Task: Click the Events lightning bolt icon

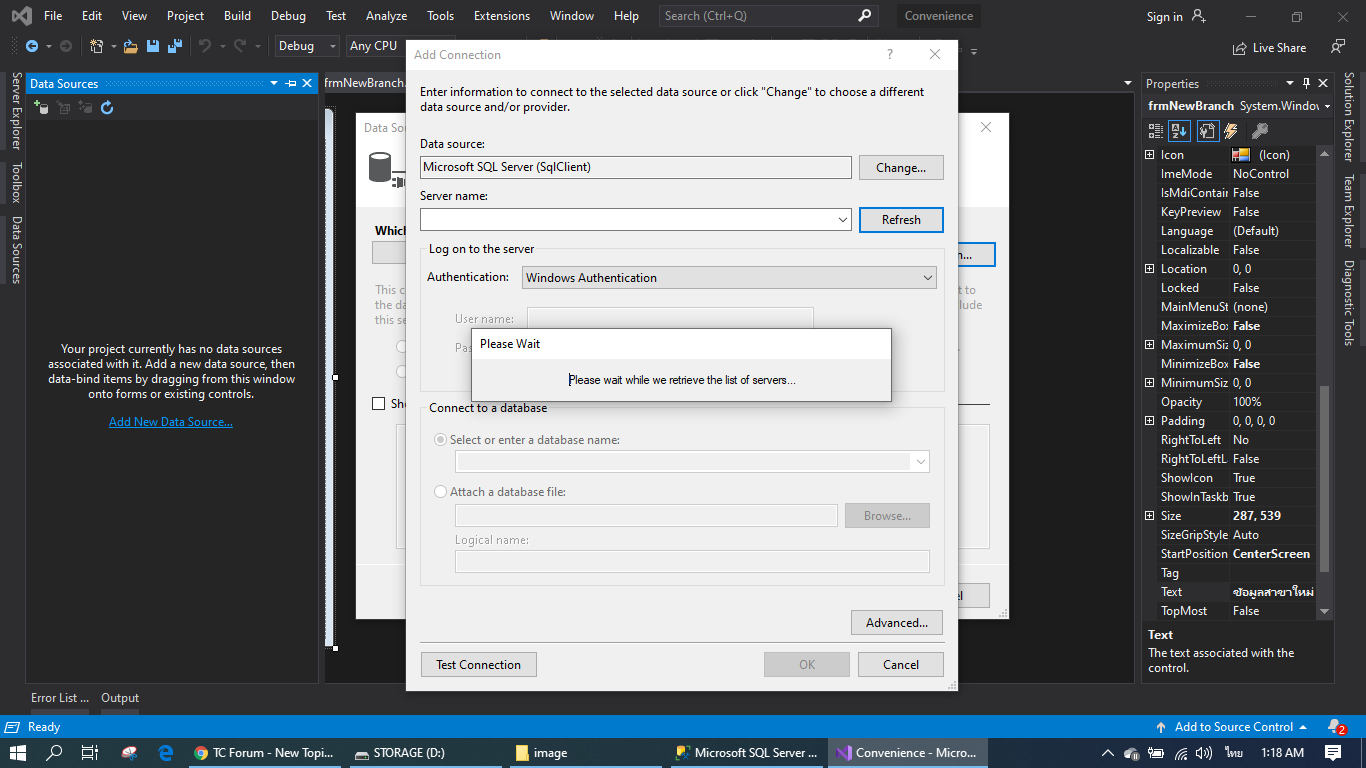Action: coord(1231,131)
